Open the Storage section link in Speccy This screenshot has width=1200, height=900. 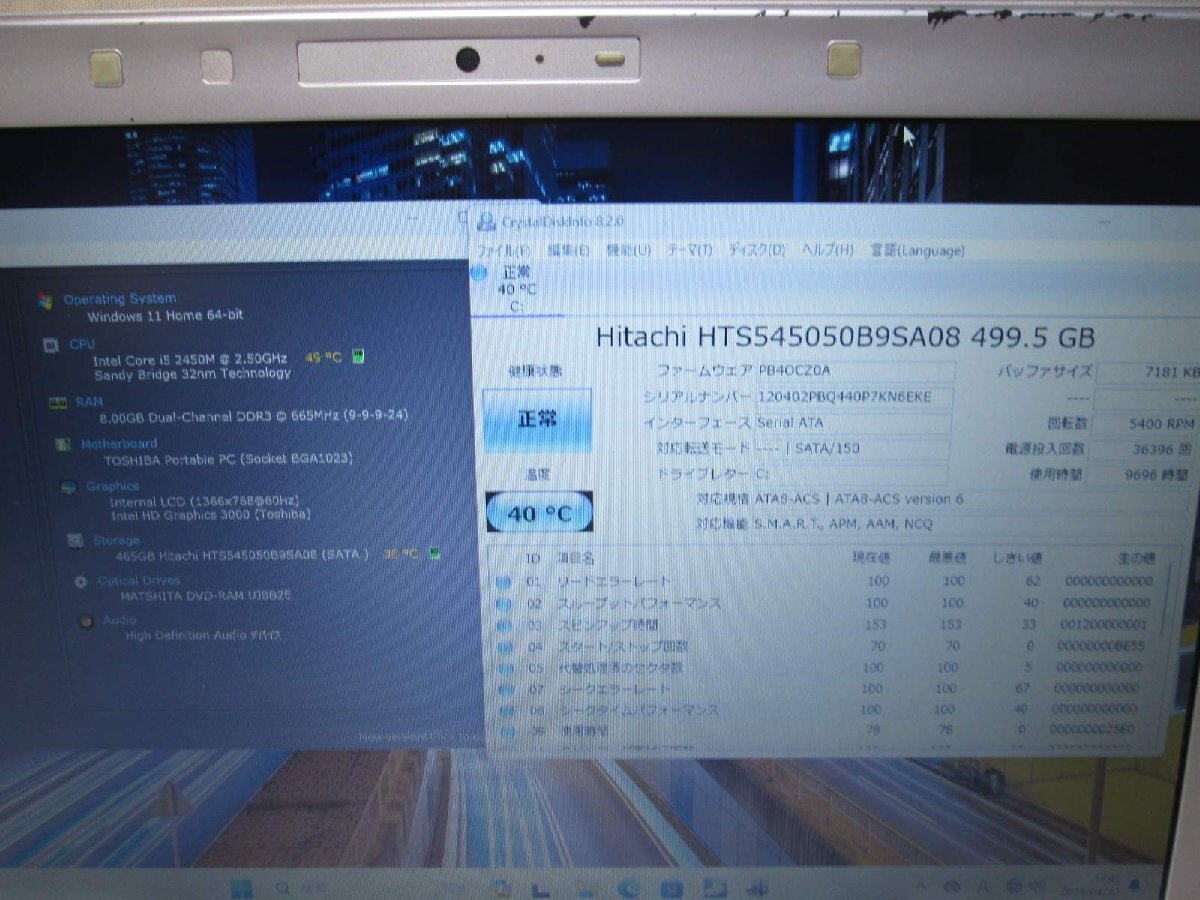point(117,540)
